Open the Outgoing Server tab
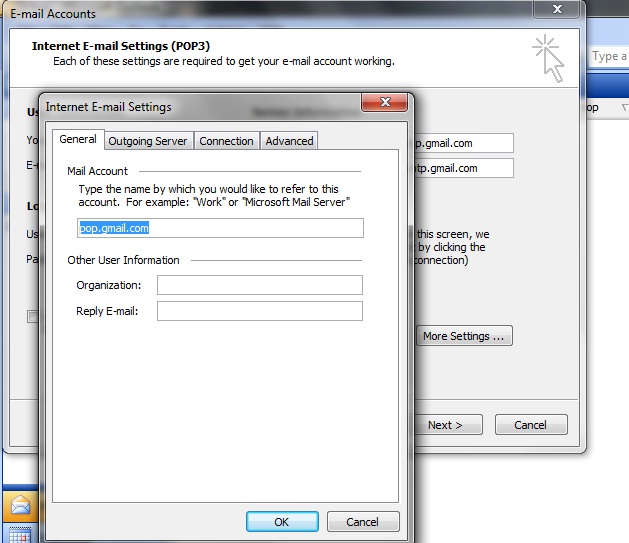629x543 pixels. click(x=148, y=141)
